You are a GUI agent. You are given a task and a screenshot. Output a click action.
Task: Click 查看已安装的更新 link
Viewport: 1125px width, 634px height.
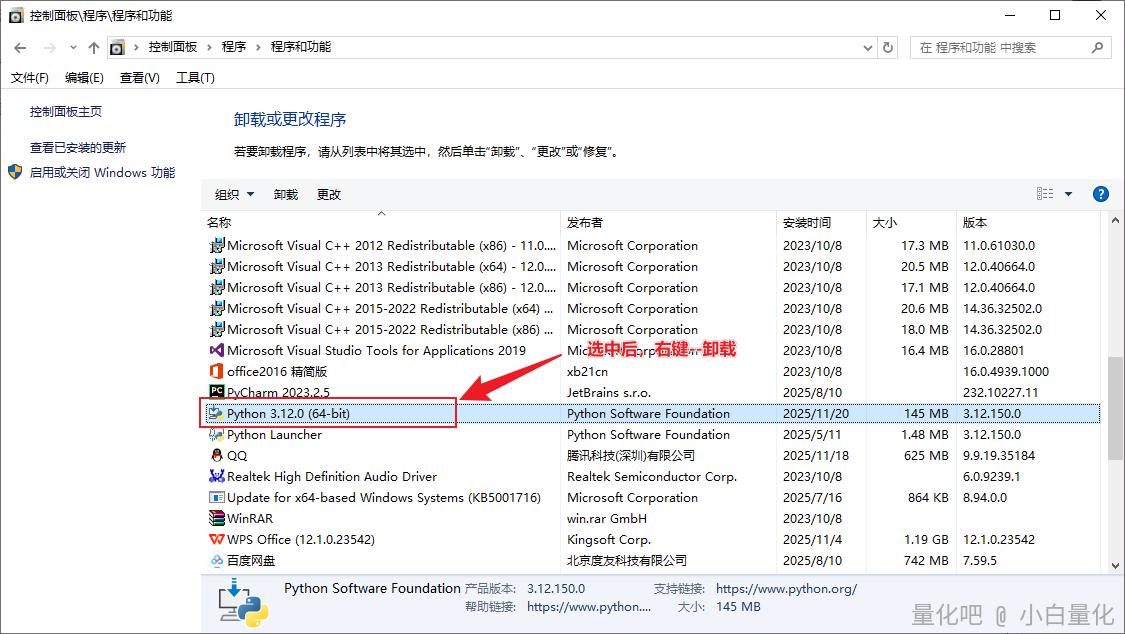[78, 147]
